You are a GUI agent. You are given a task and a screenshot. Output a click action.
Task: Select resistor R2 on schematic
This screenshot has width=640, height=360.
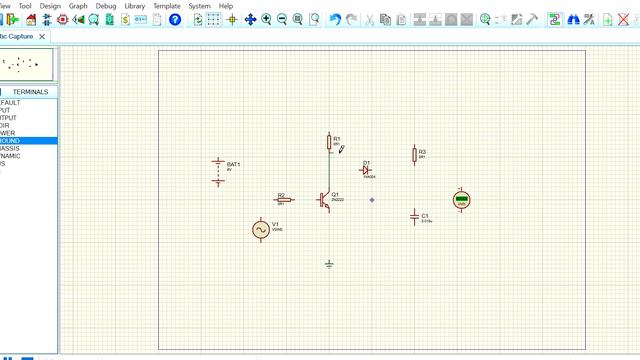[284, 200]
